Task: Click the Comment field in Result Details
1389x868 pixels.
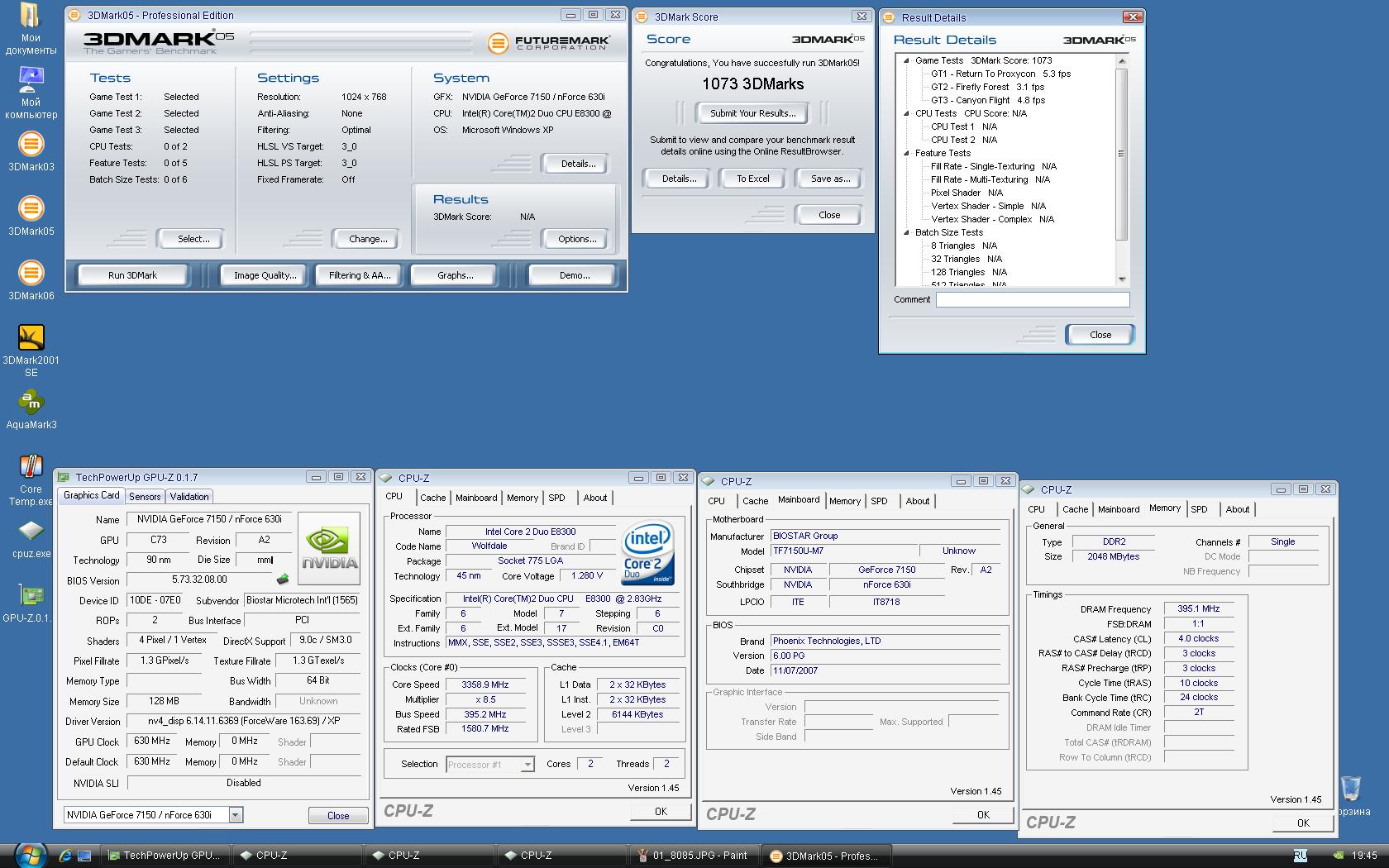Action: (1033, 300)
